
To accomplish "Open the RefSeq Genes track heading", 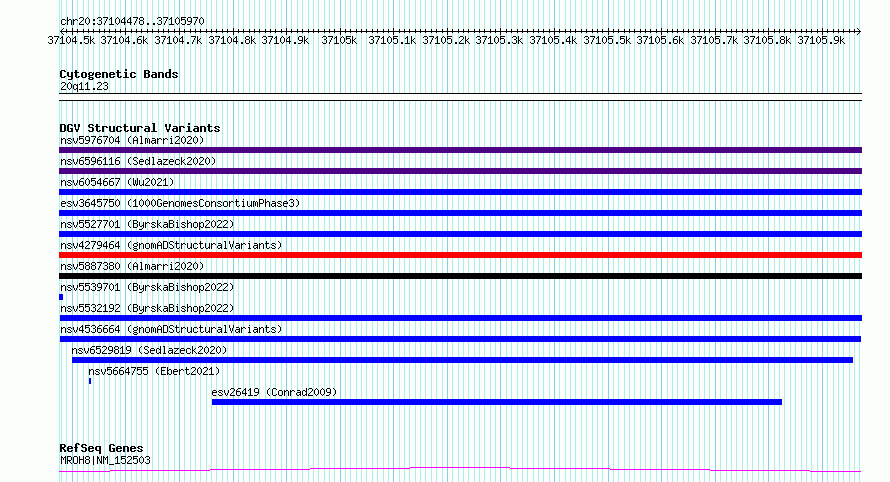I will [x=101, y=448].
